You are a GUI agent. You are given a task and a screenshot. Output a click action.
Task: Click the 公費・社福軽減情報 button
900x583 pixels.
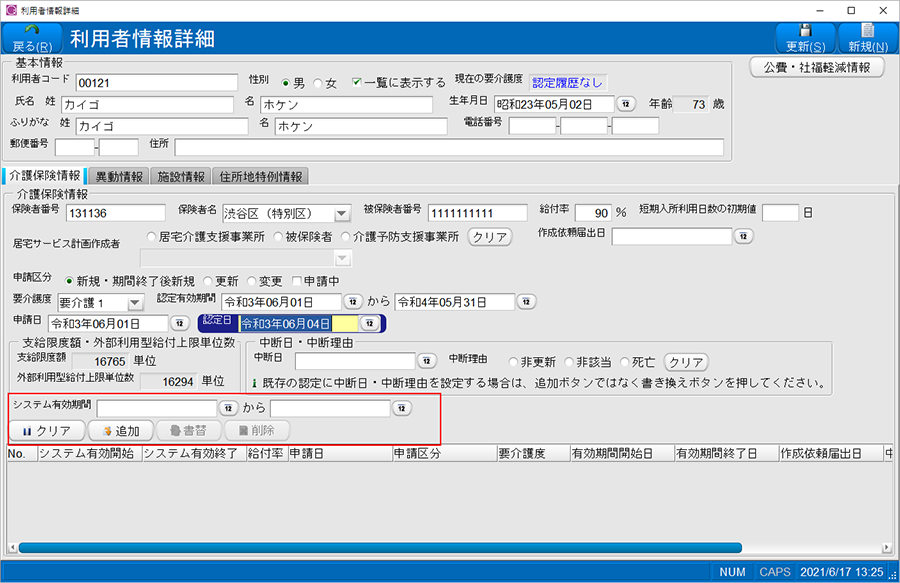[x=816, y=67]
